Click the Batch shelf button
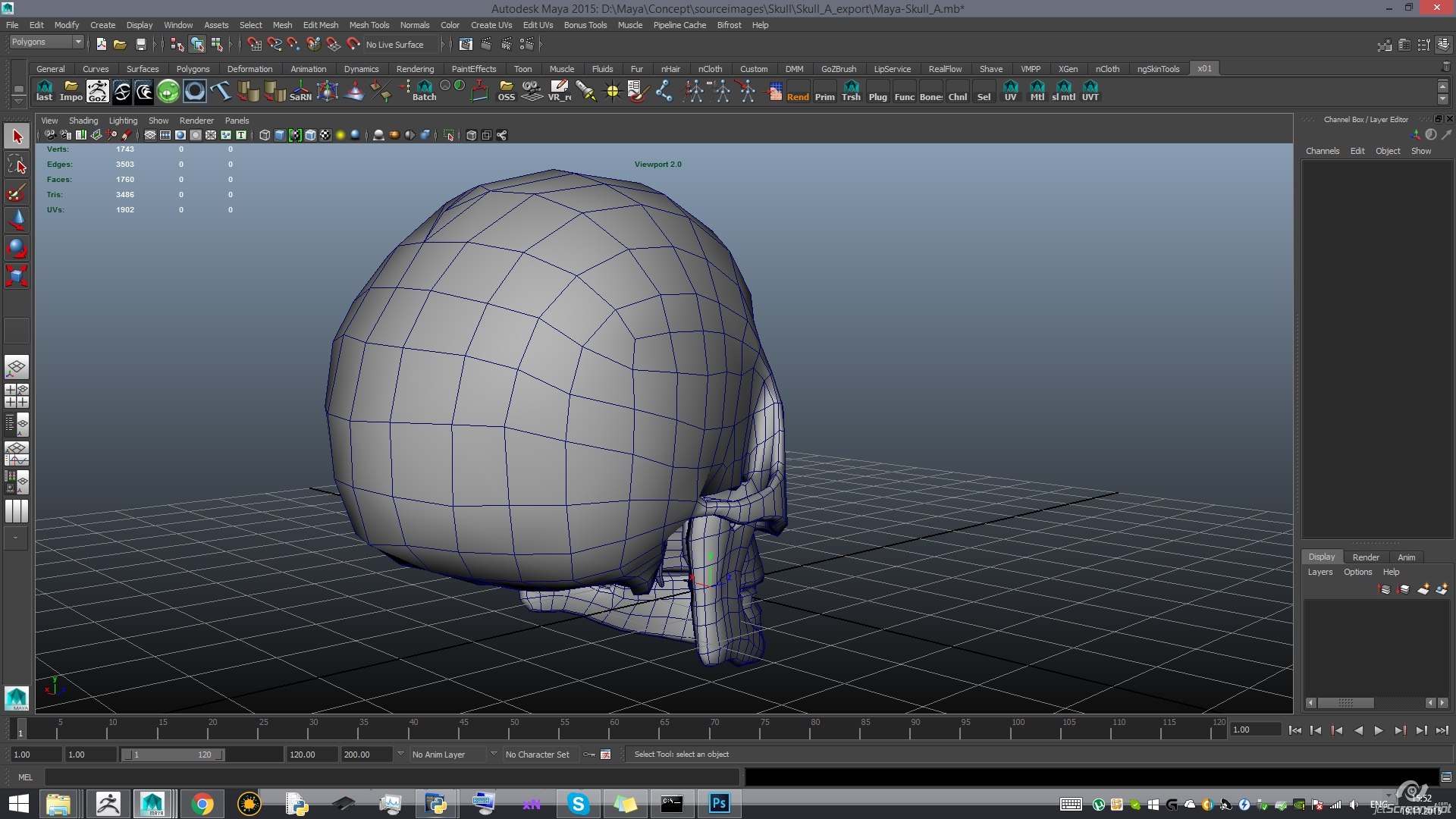This screenshot has width=1456, height=819. 425,91
